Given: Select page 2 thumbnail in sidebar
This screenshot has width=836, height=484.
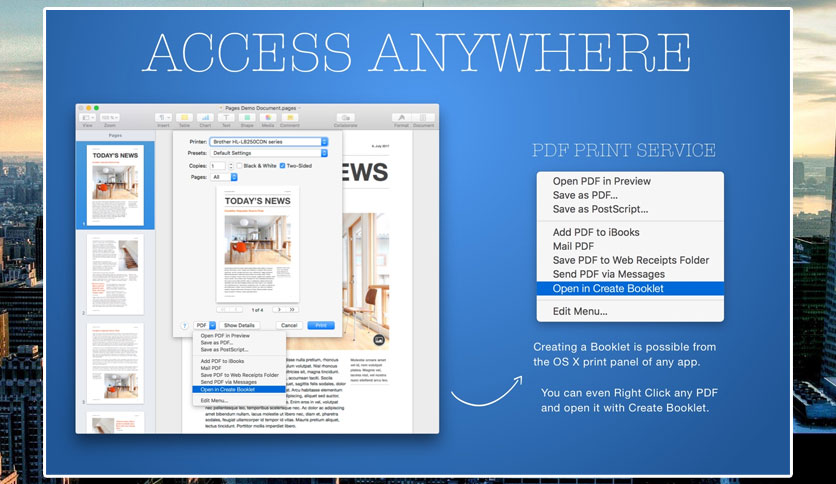Looking at the screenshot, I should click(x=115, y=275).
